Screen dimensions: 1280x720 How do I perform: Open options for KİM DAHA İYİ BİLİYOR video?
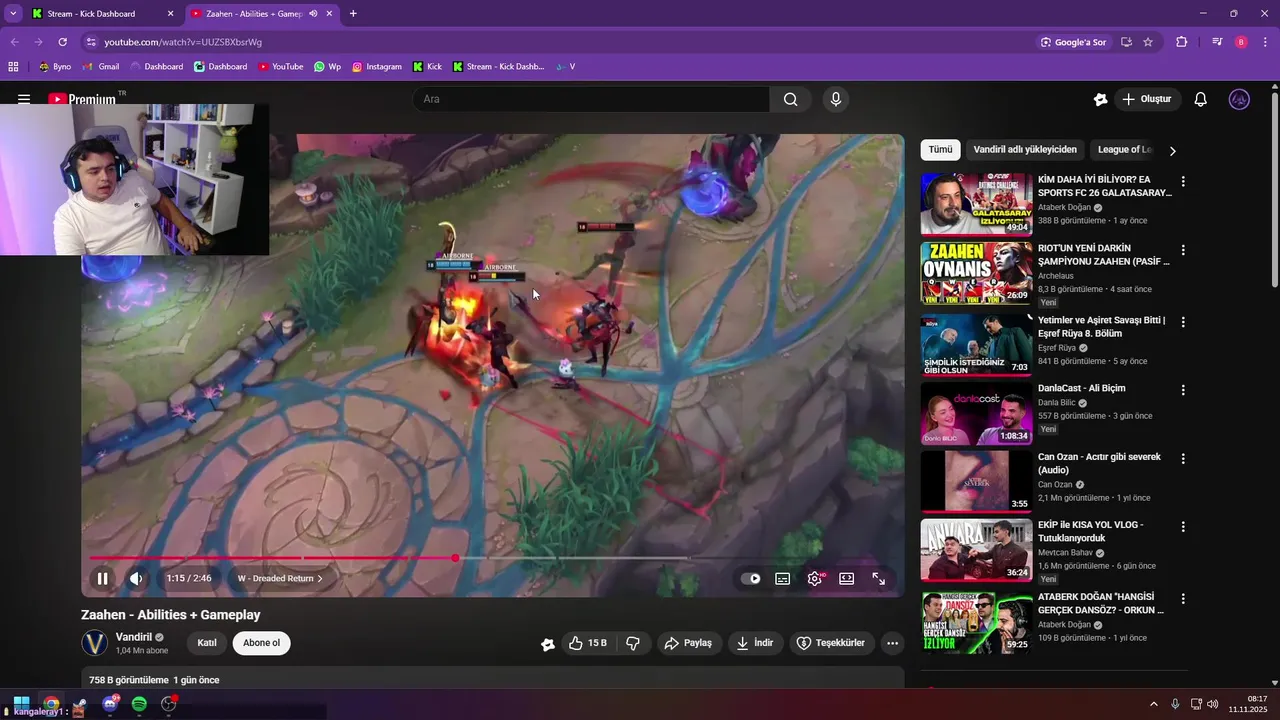(x=1183, y=182)
